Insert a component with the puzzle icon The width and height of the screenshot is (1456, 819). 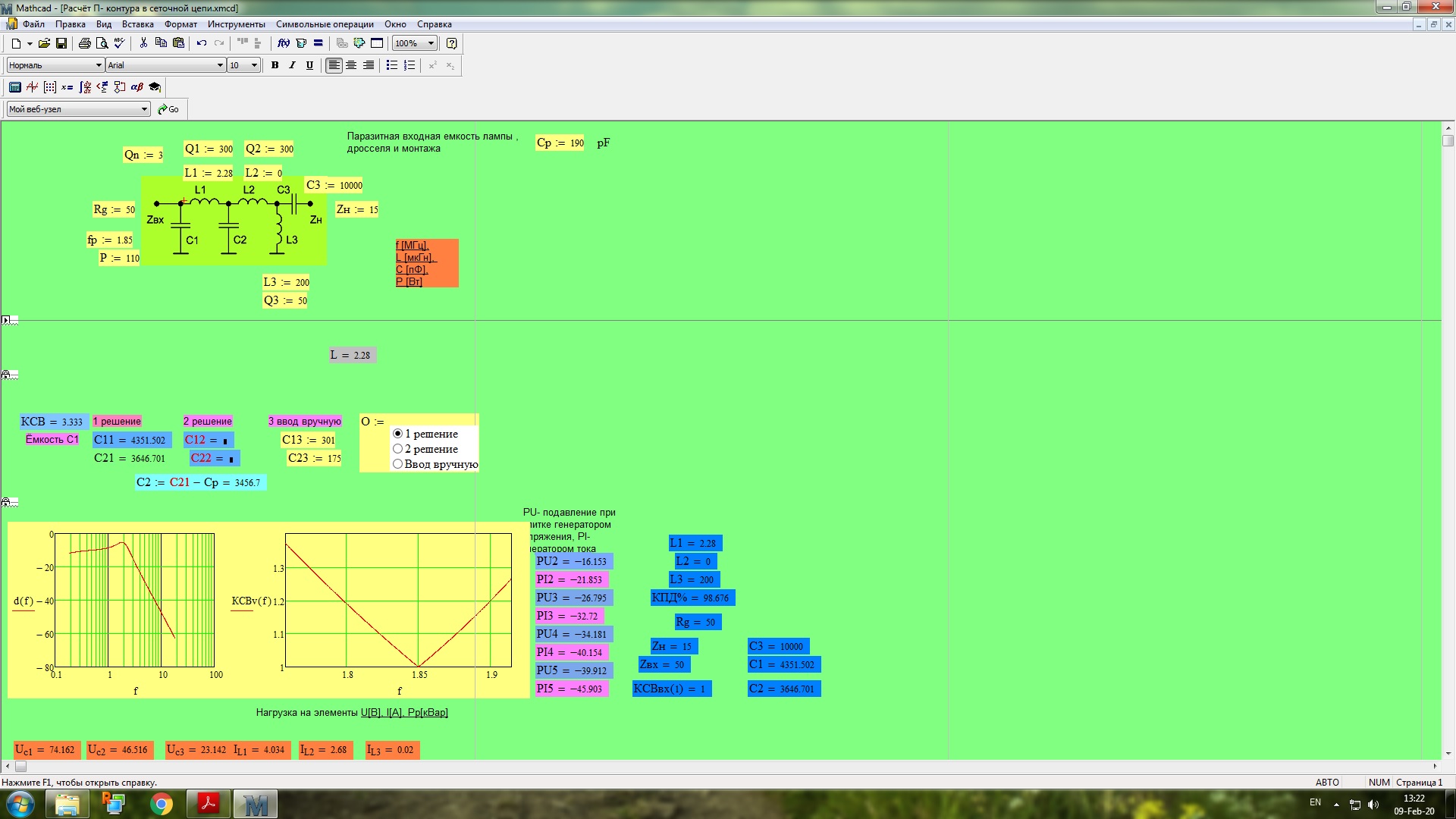[359, 43]
